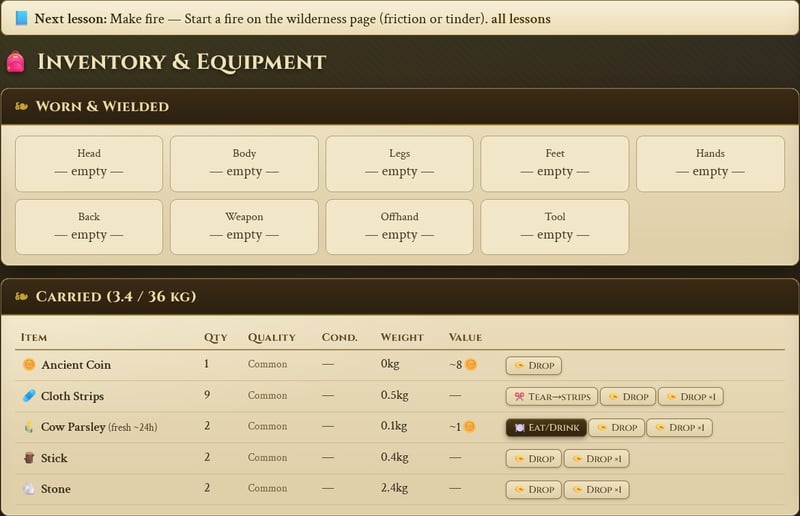
Task: Drop one Cow Parsley with Drop ×1
Action: [x=680, y=428]
